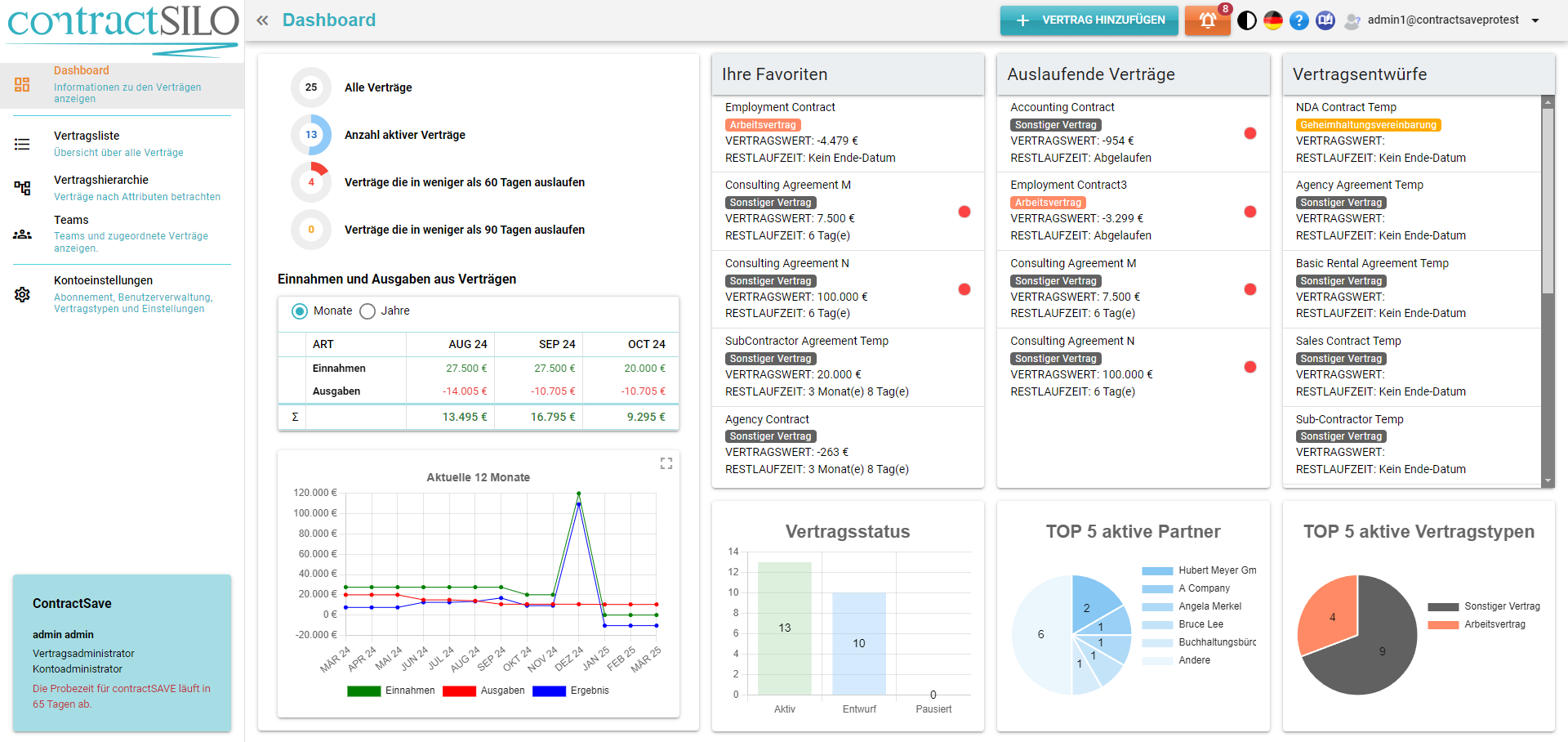Toggle dark mode with the contrast icon

pos(1247,20)
